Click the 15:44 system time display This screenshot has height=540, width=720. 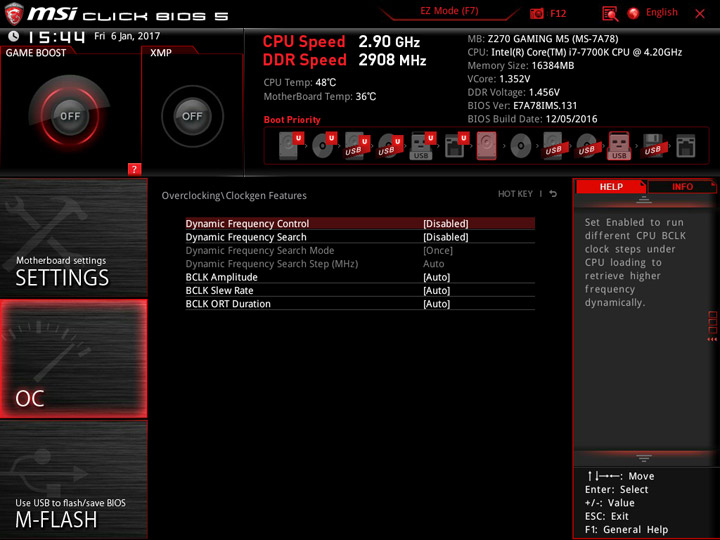[x=56, y=37]
